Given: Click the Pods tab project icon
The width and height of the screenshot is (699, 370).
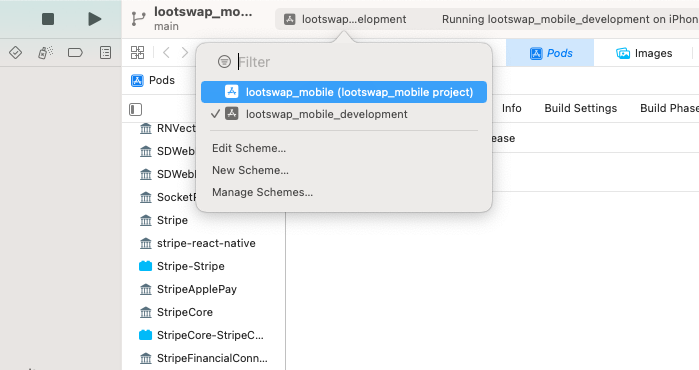Looking at the screenshot, I should (x=536, y=53).
